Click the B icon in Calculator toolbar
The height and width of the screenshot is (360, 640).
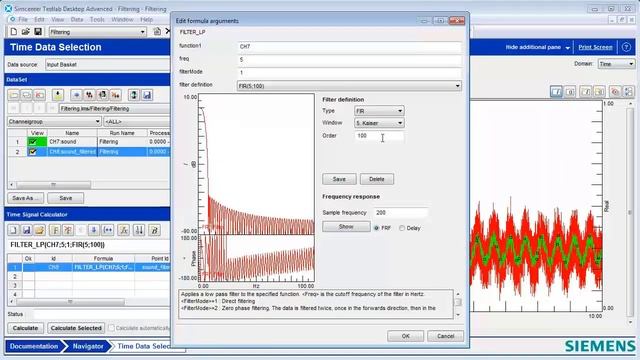[x=155, y=230]
